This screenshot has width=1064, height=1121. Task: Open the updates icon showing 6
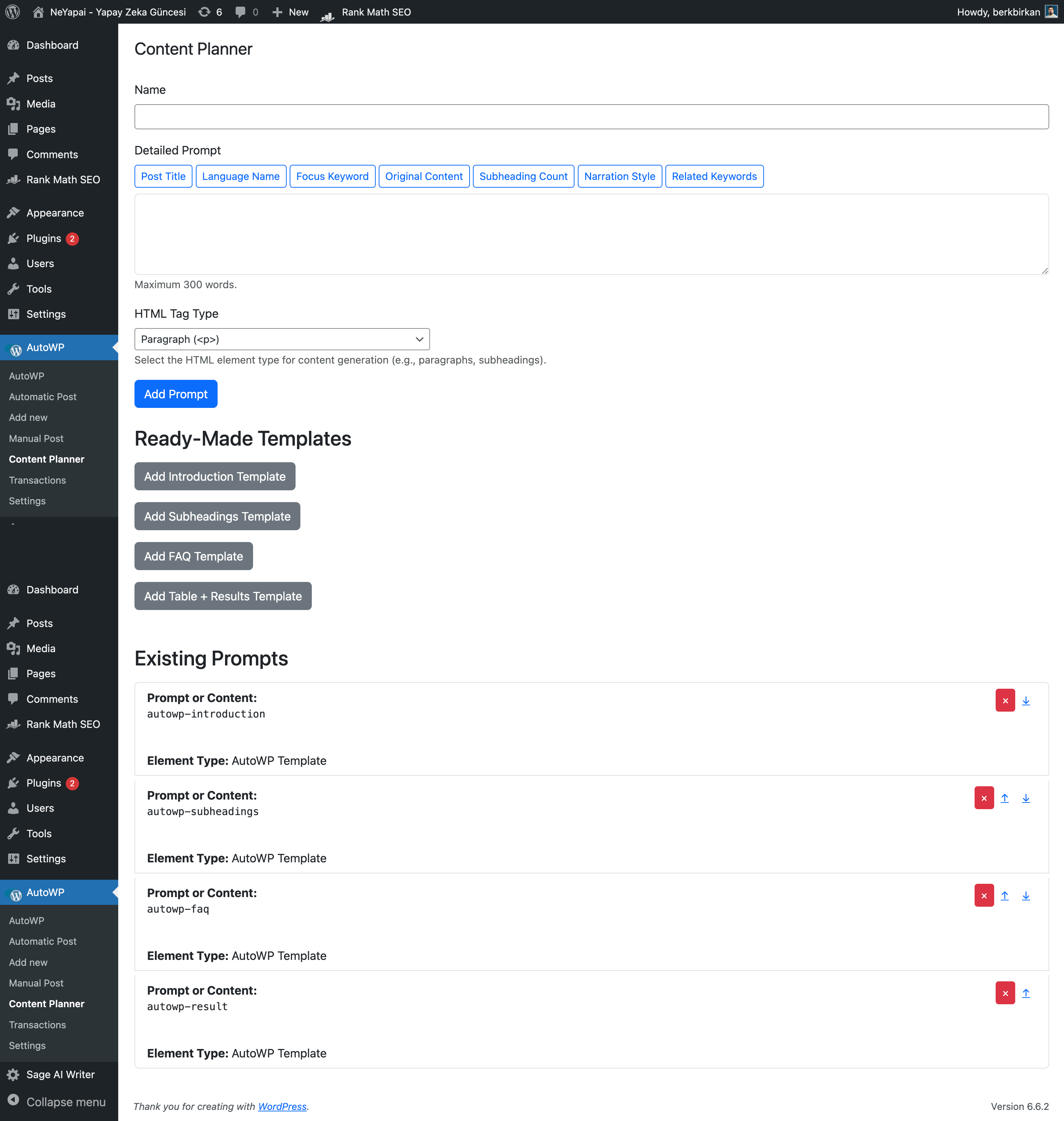coord(210,12)
